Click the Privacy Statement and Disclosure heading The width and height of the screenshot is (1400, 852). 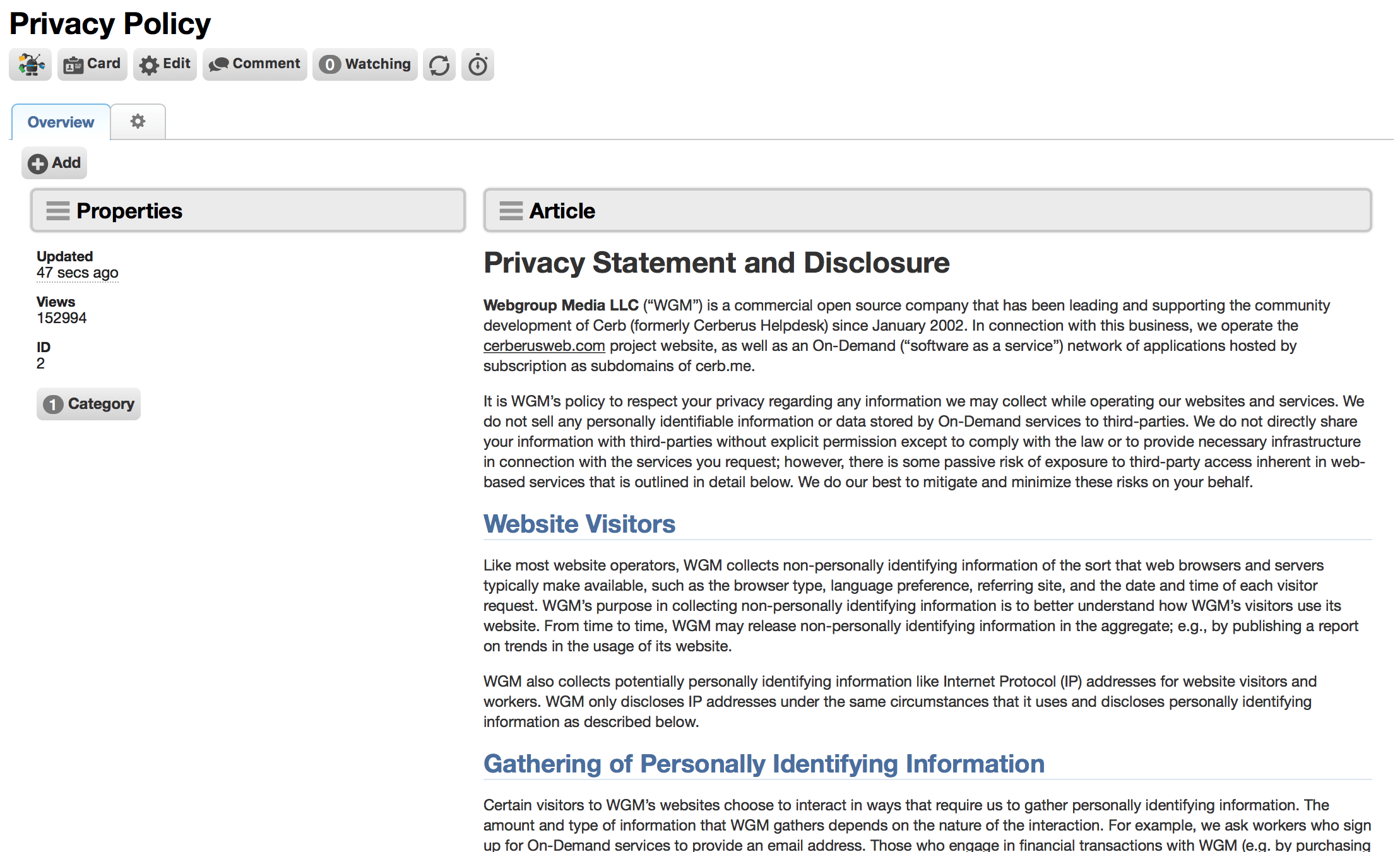point(716,263)
